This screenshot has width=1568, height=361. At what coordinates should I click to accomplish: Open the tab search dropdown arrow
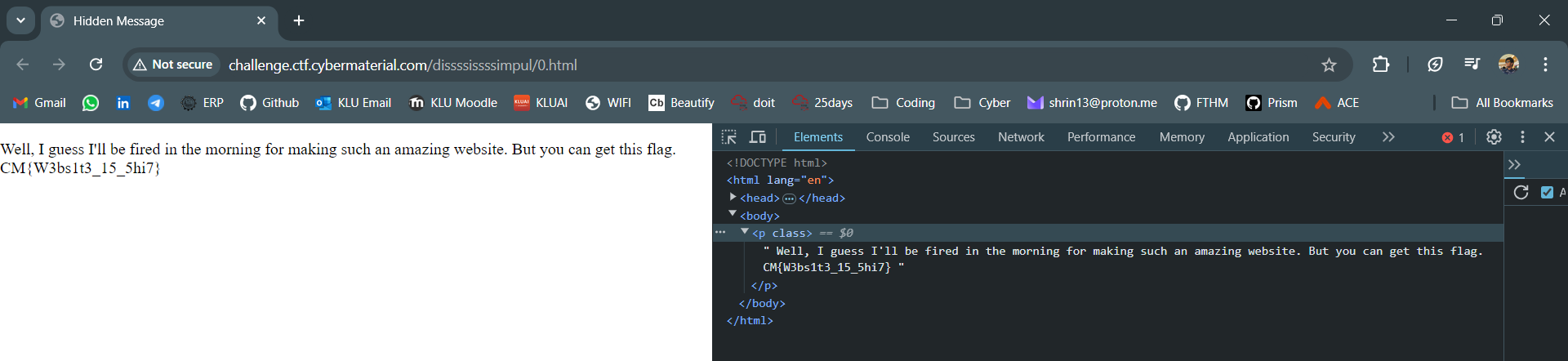pyautogui.click(x=20, y=20)
